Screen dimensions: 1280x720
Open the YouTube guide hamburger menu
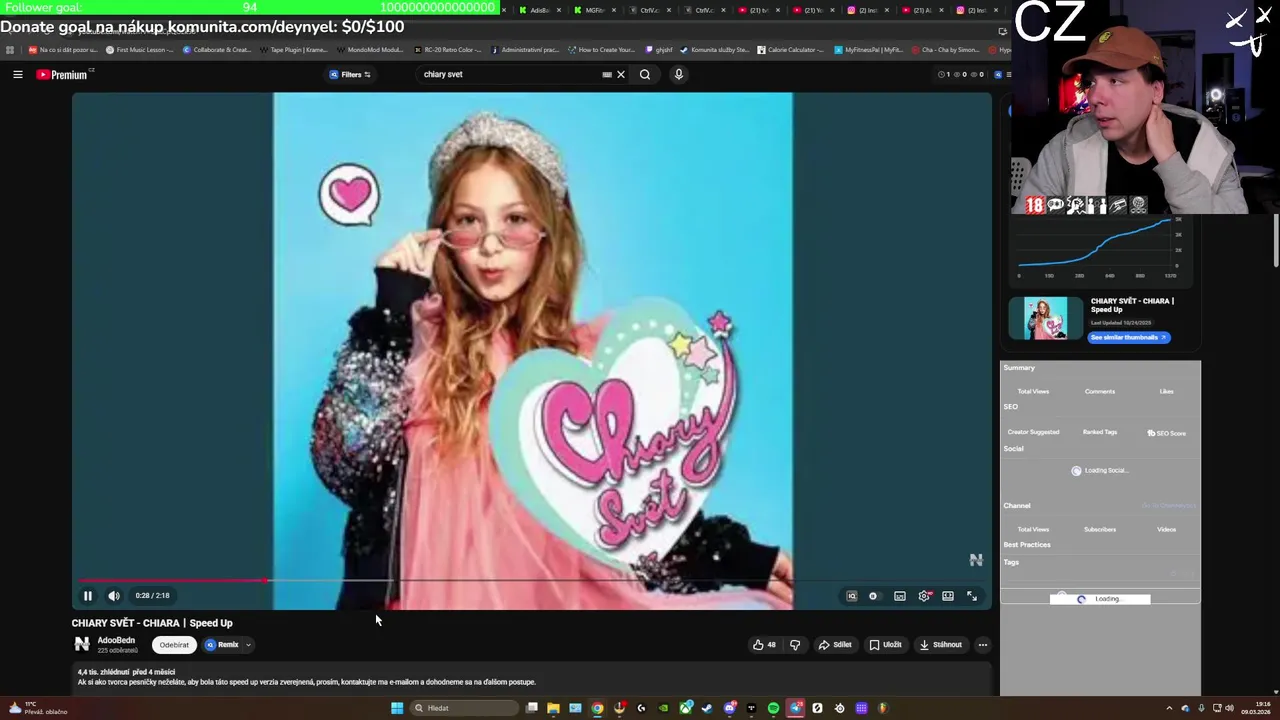17,74
